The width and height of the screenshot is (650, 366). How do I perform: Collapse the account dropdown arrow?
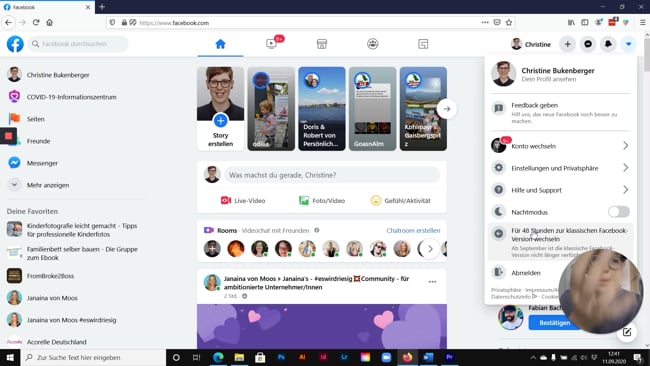click(x=628, y=44)
